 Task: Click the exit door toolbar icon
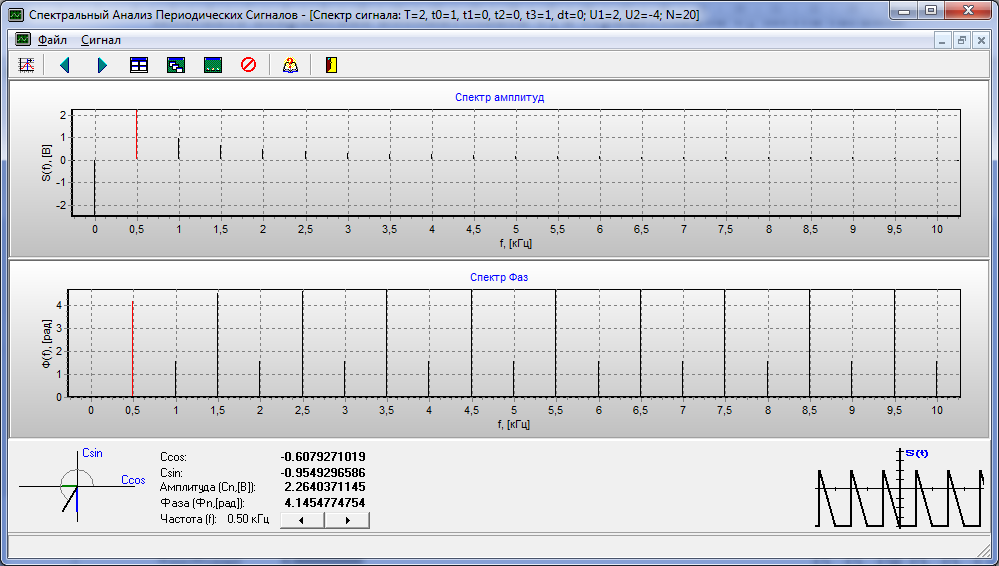331,65
